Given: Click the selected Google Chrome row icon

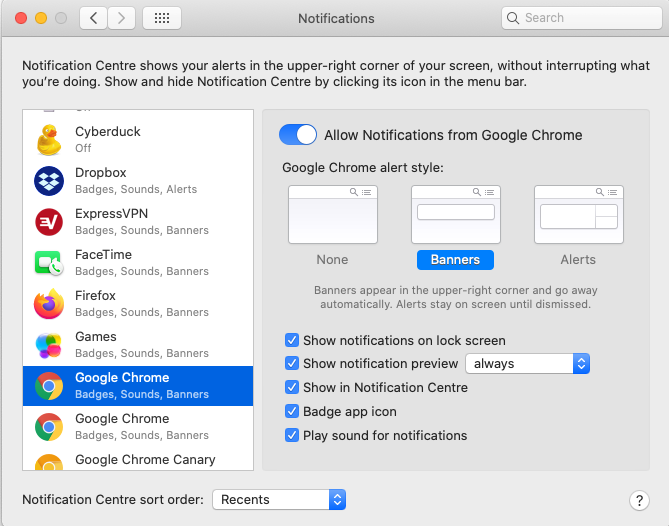Looking at the screenshot, I should [49, 386].
